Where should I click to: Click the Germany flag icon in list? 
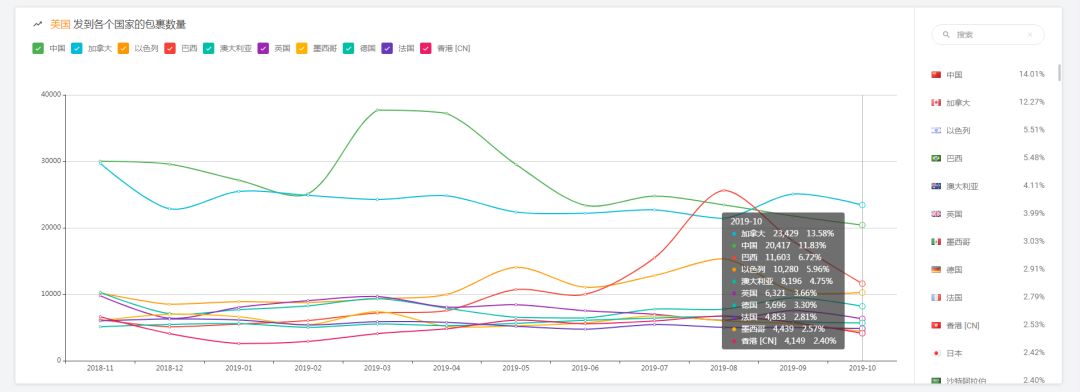pyautogui.click(x=935, y=270)
